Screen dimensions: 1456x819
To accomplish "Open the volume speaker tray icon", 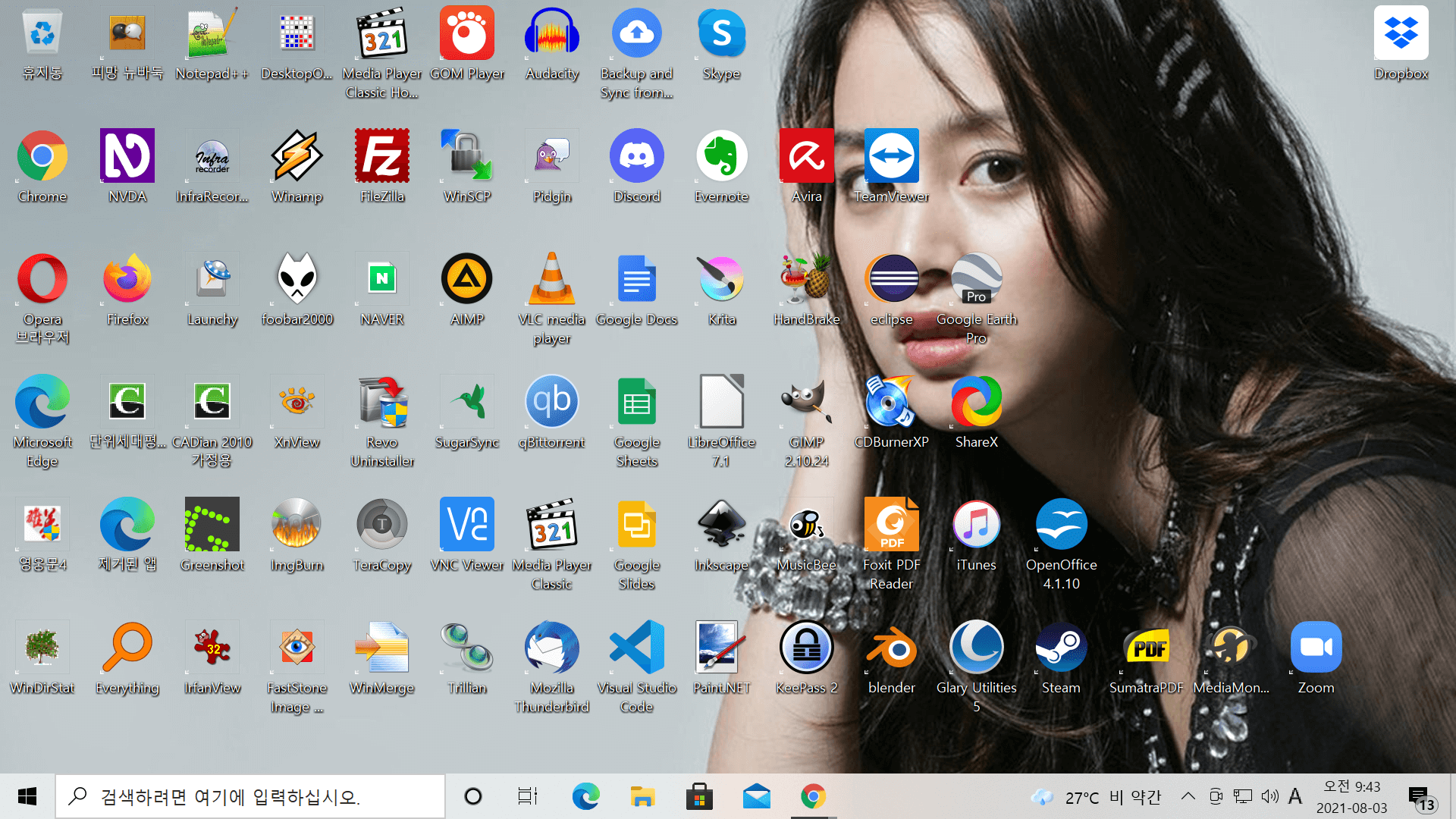I will (x=1269, y=796).
